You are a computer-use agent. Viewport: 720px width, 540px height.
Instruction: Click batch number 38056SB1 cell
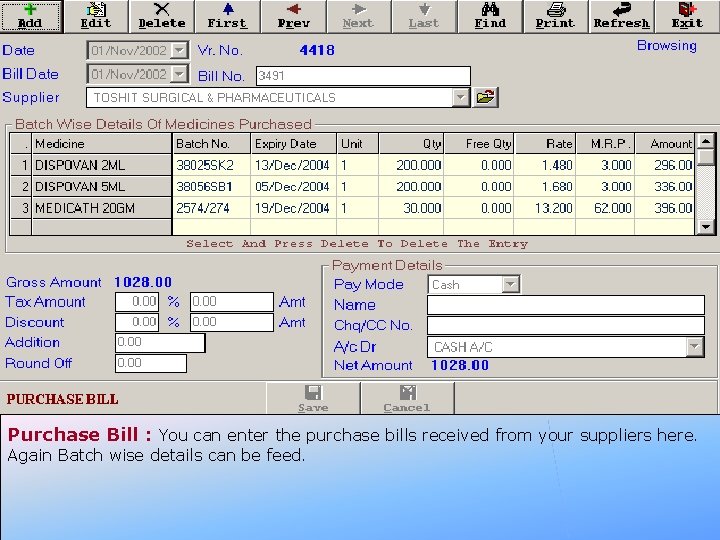click(x=211, y=187)
